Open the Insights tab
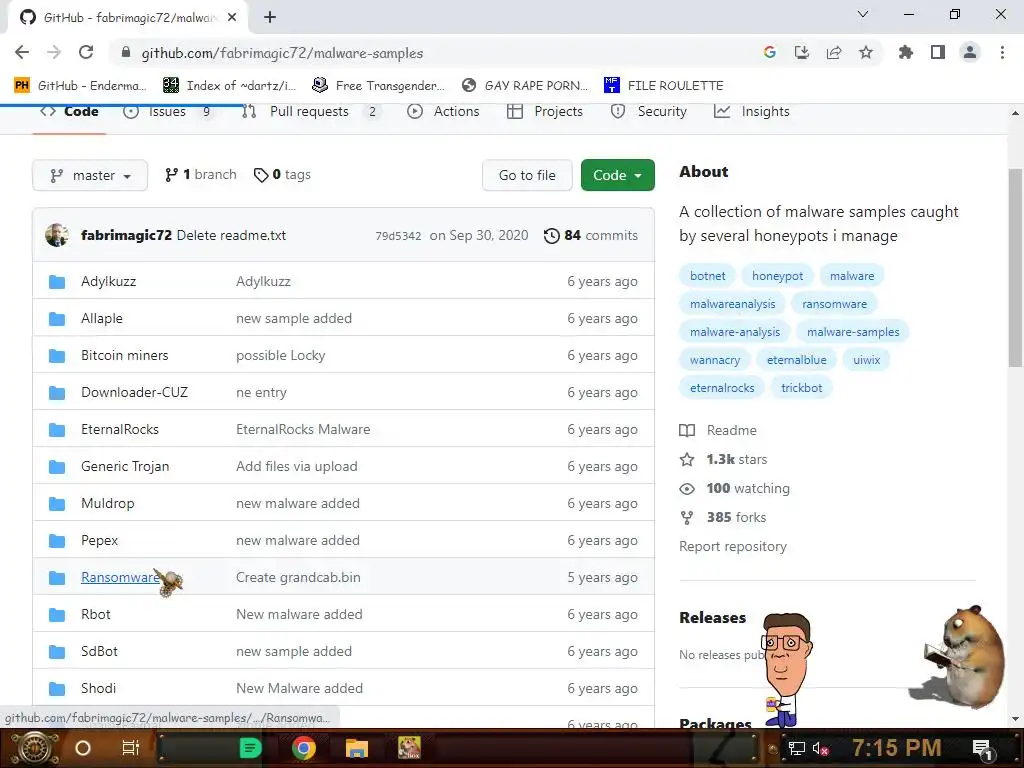Screen dimensions: 1024x768 (x=752, y=112)
